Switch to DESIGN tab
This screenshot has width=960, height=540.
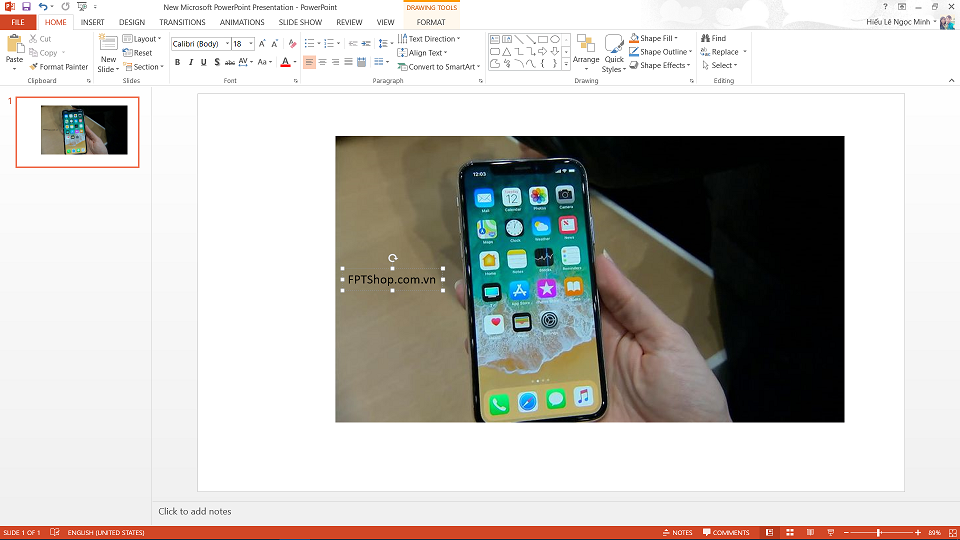tap(132, 22)
